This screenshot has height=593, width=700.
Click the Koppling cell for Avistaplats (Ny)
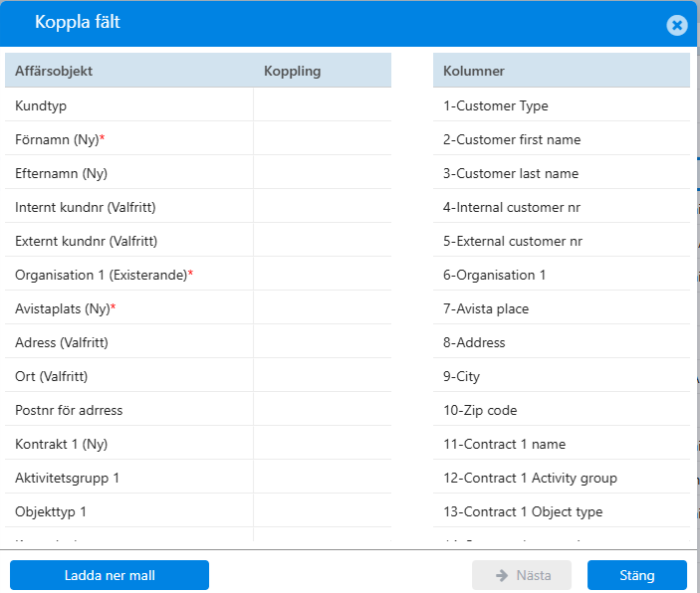click(x=322, y=309)
